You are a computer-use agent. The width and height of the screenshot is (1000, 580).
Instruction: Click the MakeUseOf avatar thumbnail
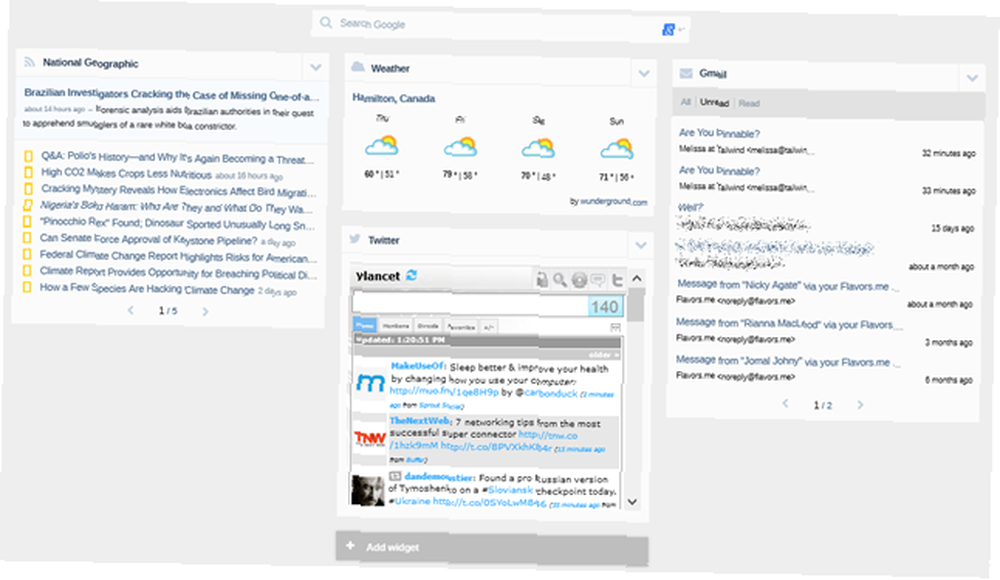(369, 382)
